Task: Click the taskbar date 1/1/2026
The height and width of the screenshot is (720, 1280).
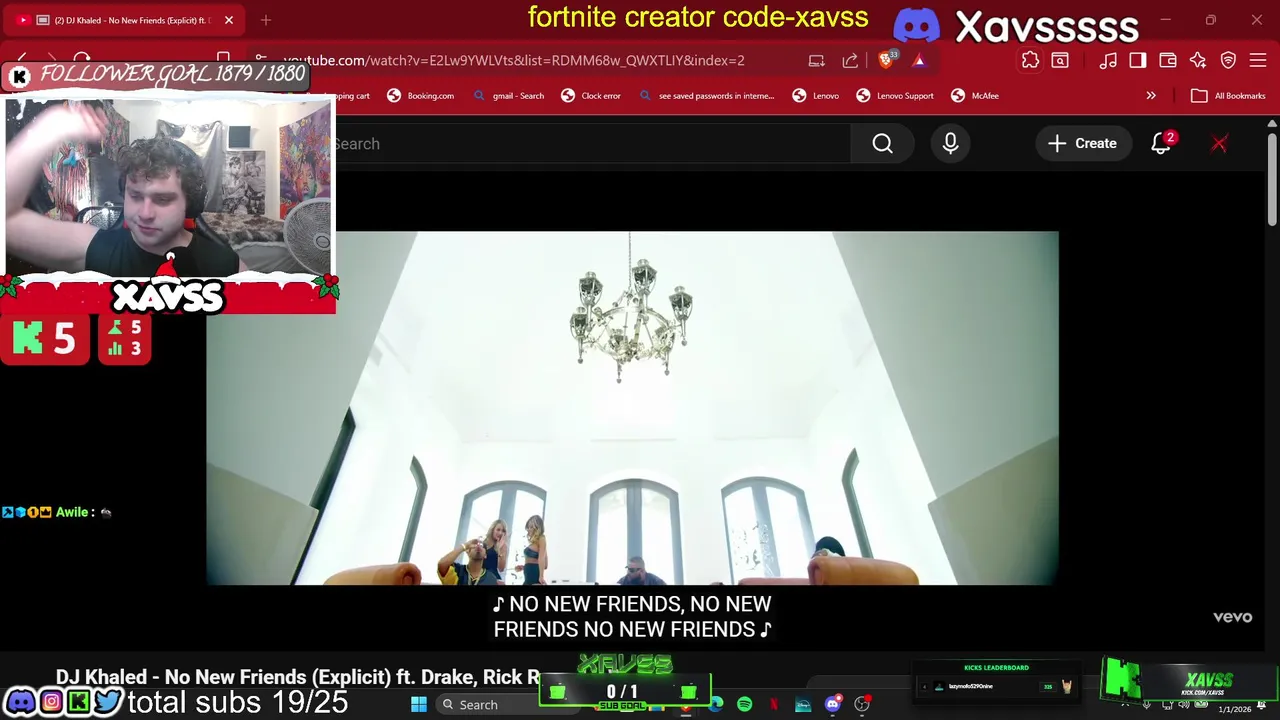Action: click(1234, 709)
